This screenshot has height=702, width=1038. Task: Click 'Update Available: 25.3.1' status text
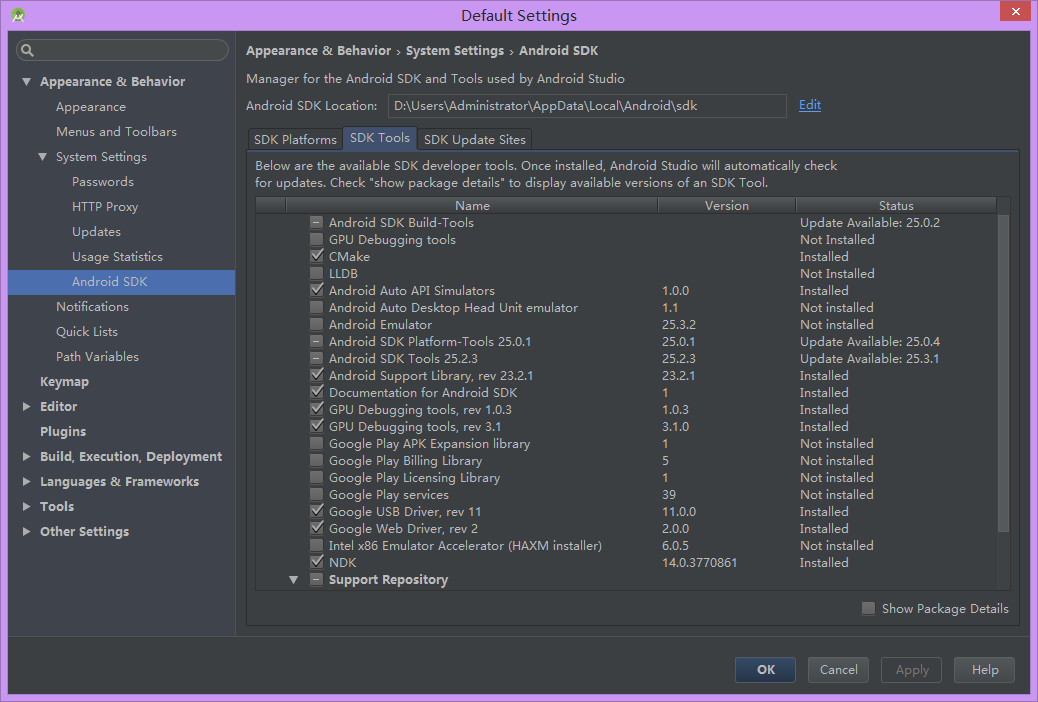tap(870, 358)
